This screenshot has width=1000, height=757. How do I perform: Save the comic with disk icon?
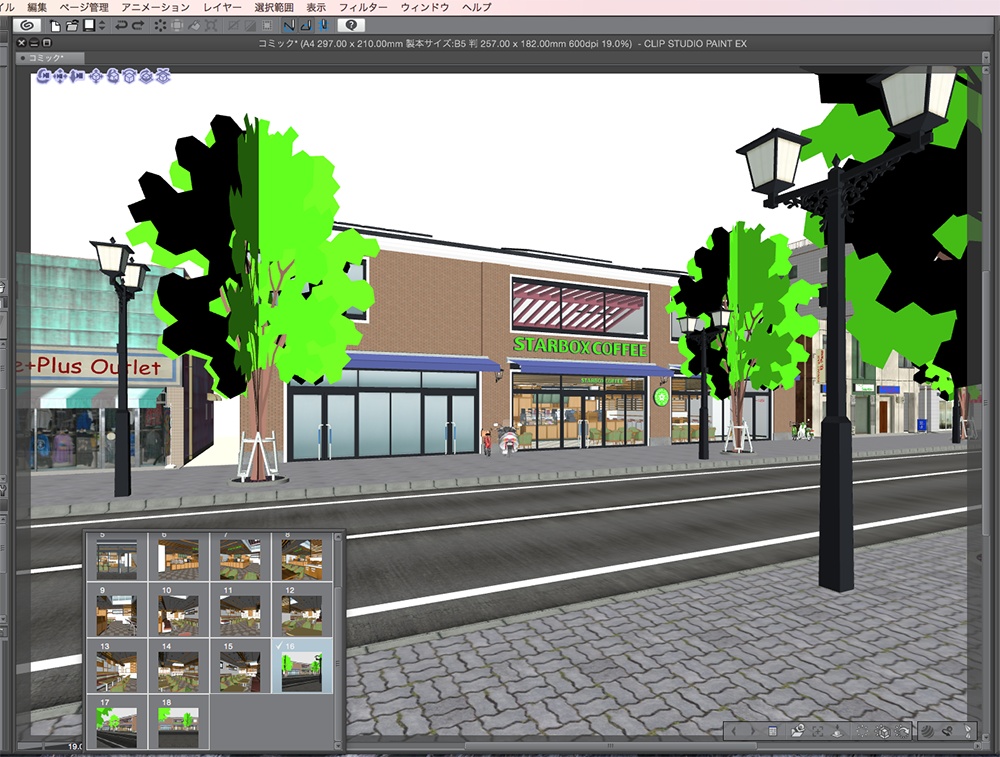coord(89,26)
